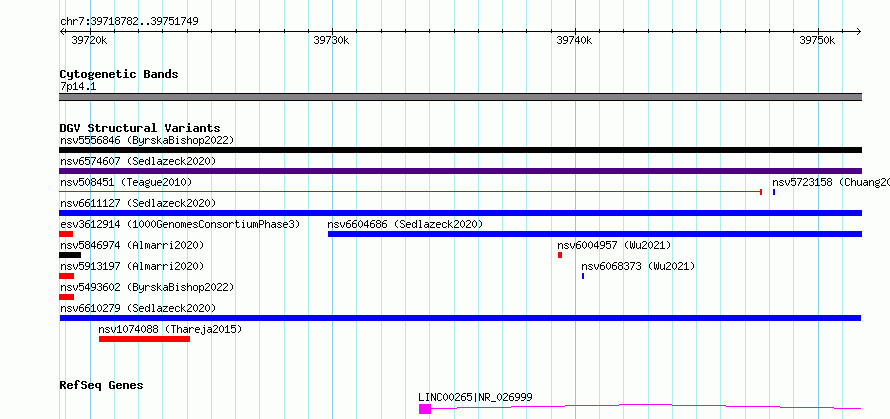Select the black nsv5556846 variant bar
Image resolution: width=890 pixels, height=419 pixels.
460,150
